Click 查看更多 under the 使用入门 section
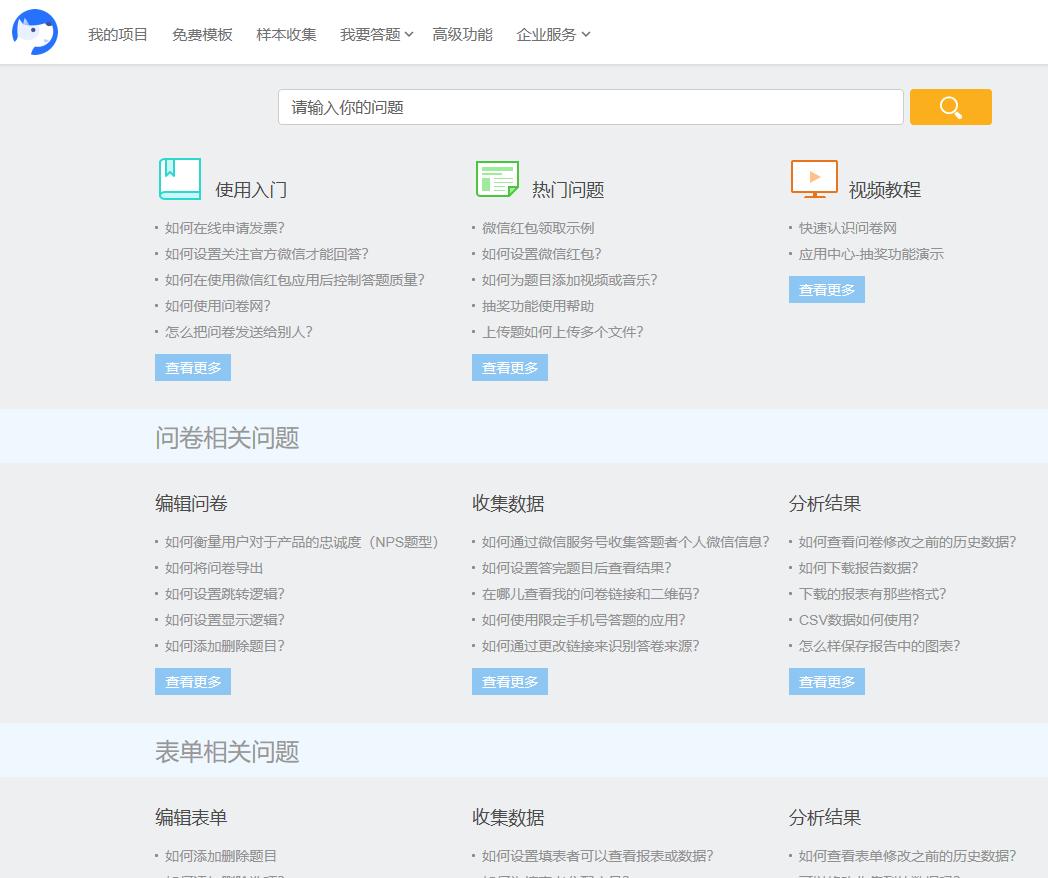 tap(192, 367)
